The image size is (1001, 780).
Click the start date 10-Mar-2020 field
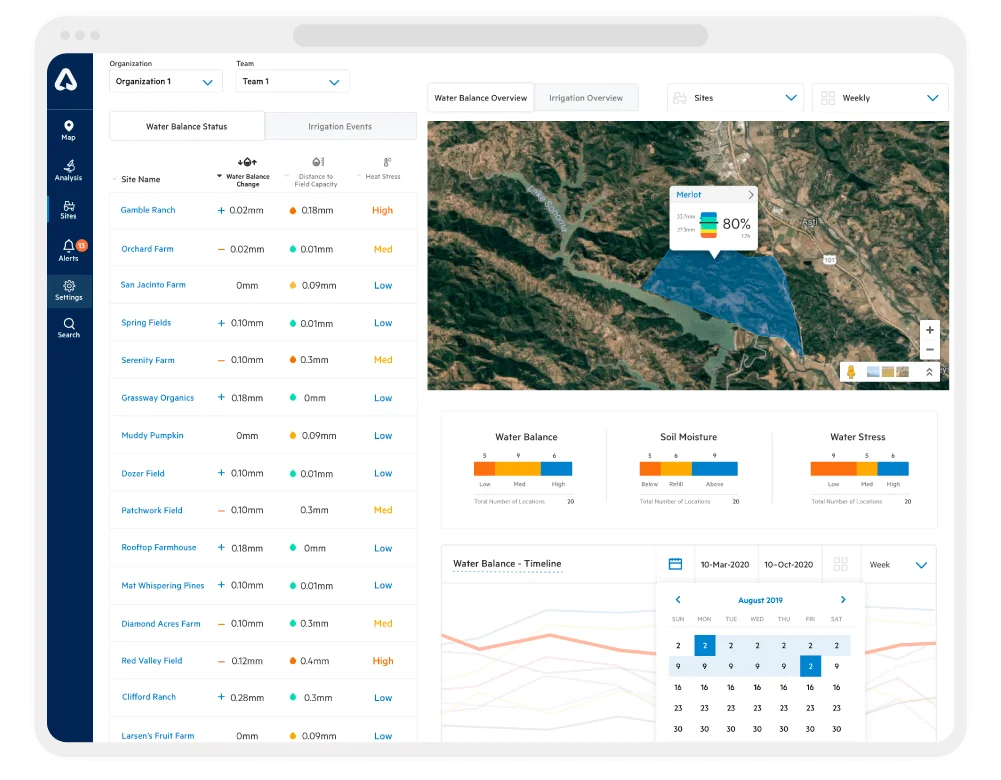(725, 565)
